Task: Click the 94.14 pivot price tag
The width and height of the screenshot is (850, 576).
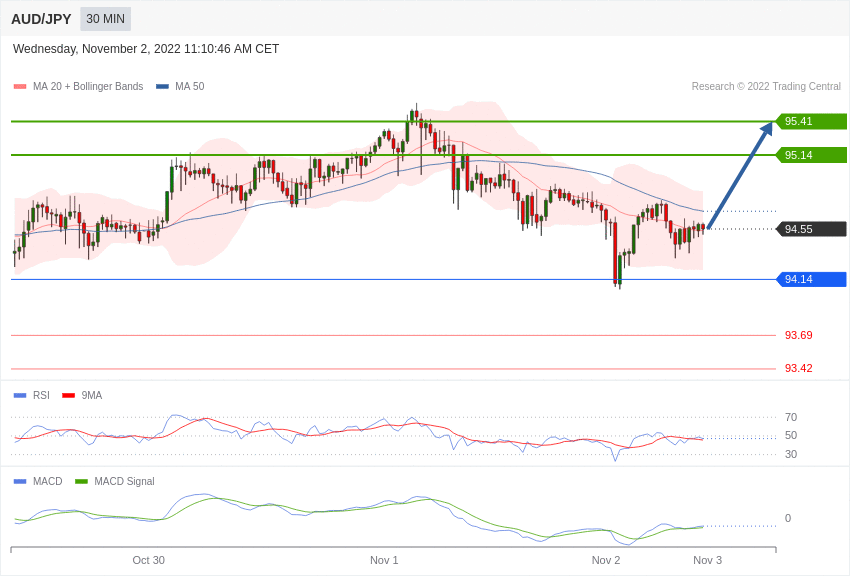Action: click(812, 279)
